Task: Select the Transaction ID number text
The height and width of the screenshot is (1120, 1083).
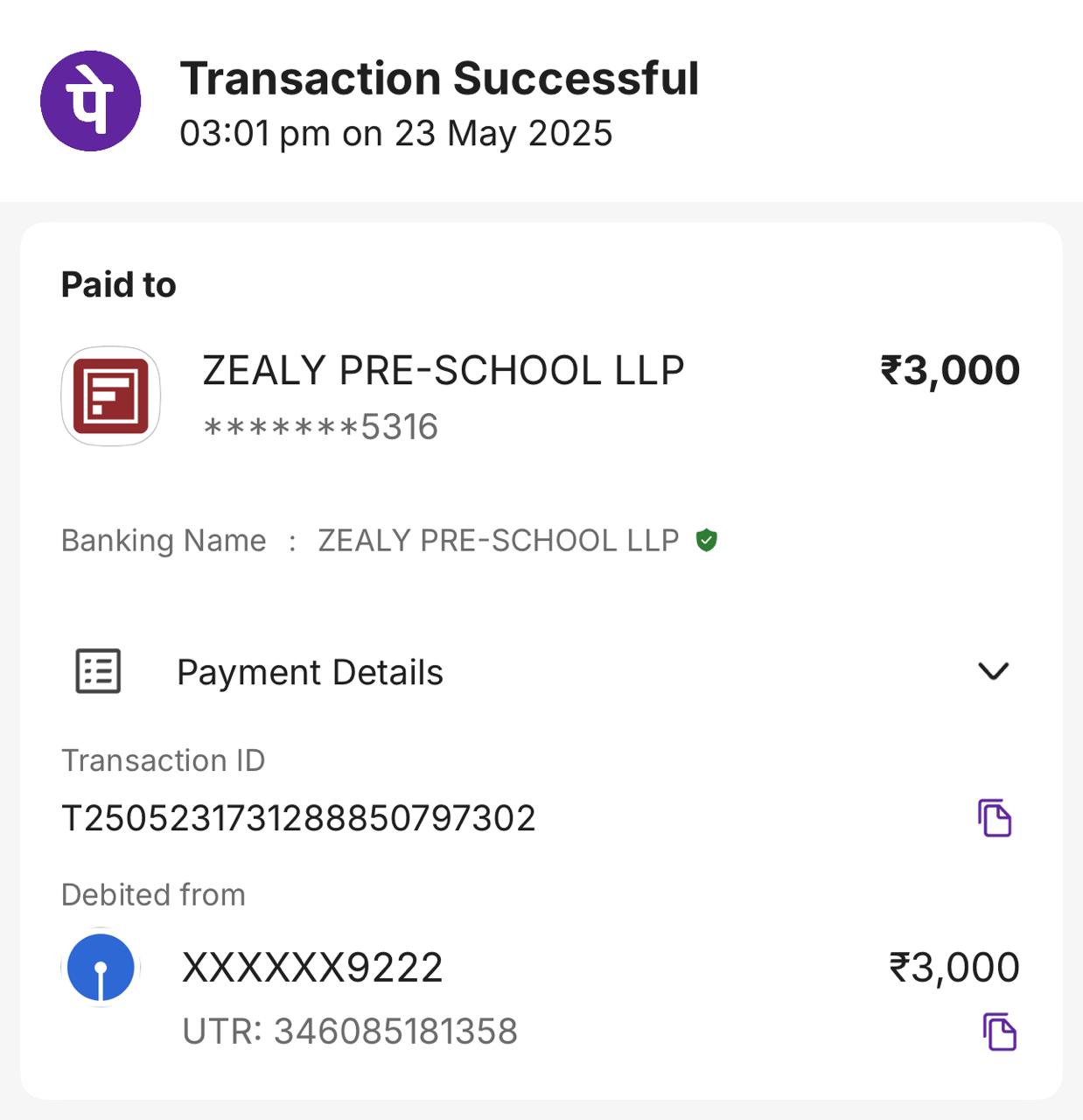Action: (x=298, y=818)
